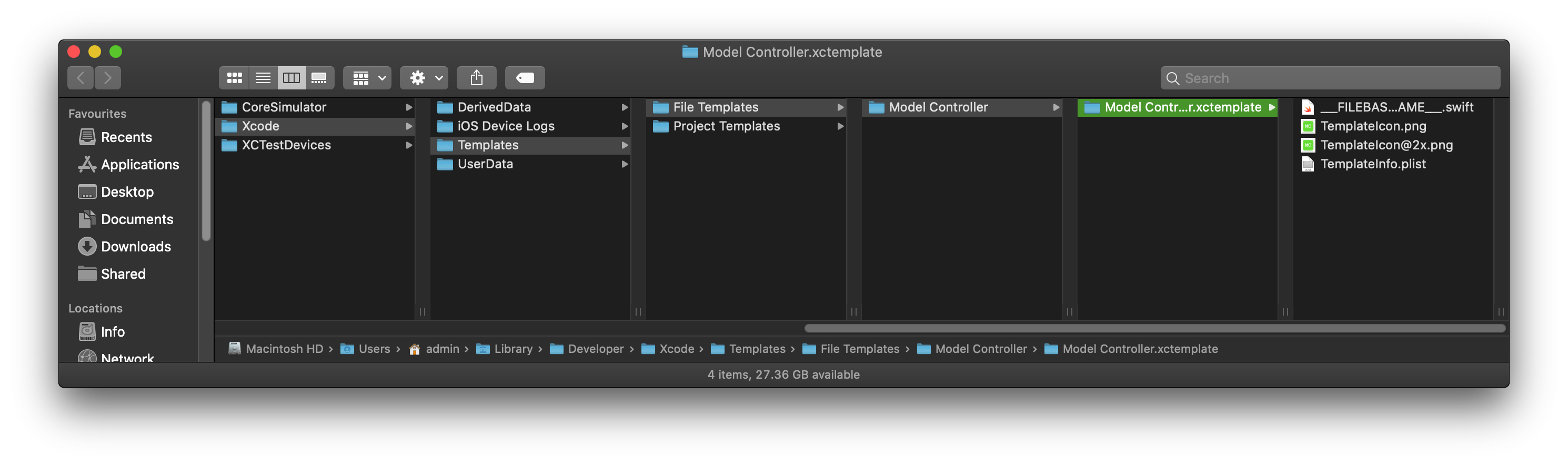The image size is (1568, 465).
Task: Switch to icon view
Action: pos(234,78)
